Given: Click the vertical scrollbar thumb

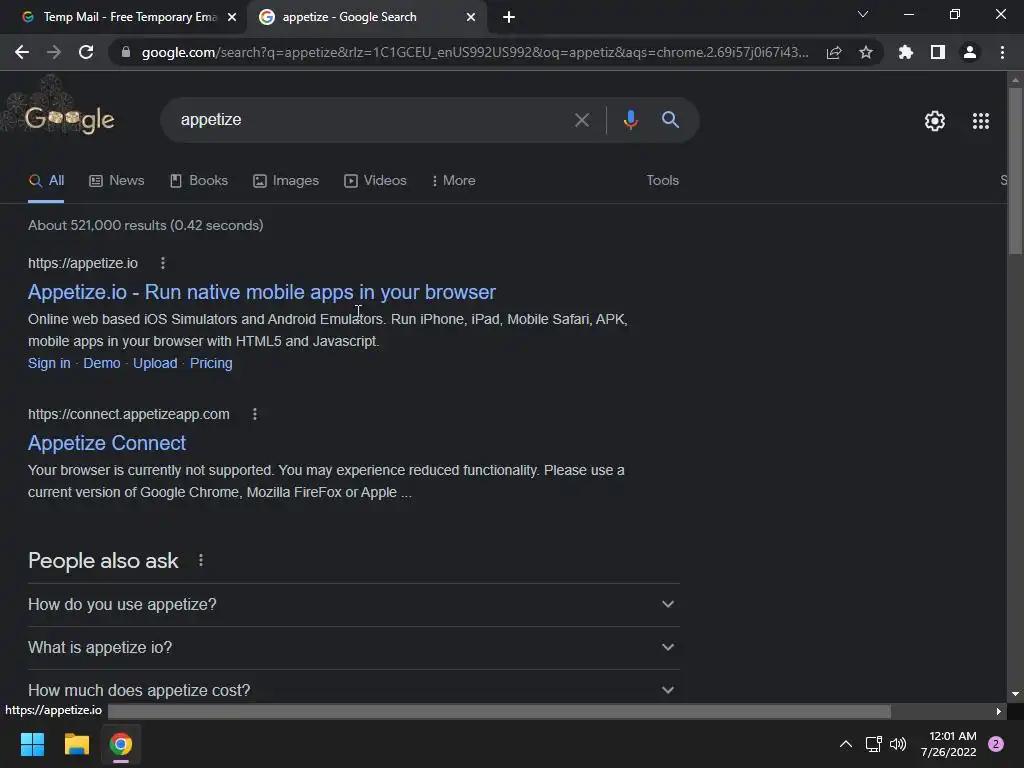Looking at the screenshot, I should point(1015,171).
